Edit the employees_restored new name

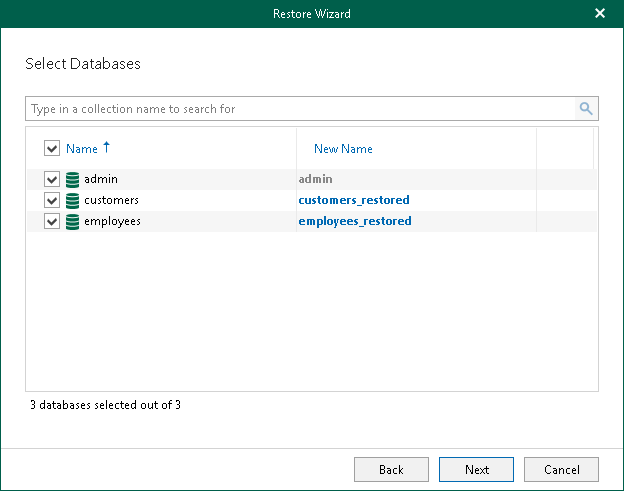[x=355, y=221]
